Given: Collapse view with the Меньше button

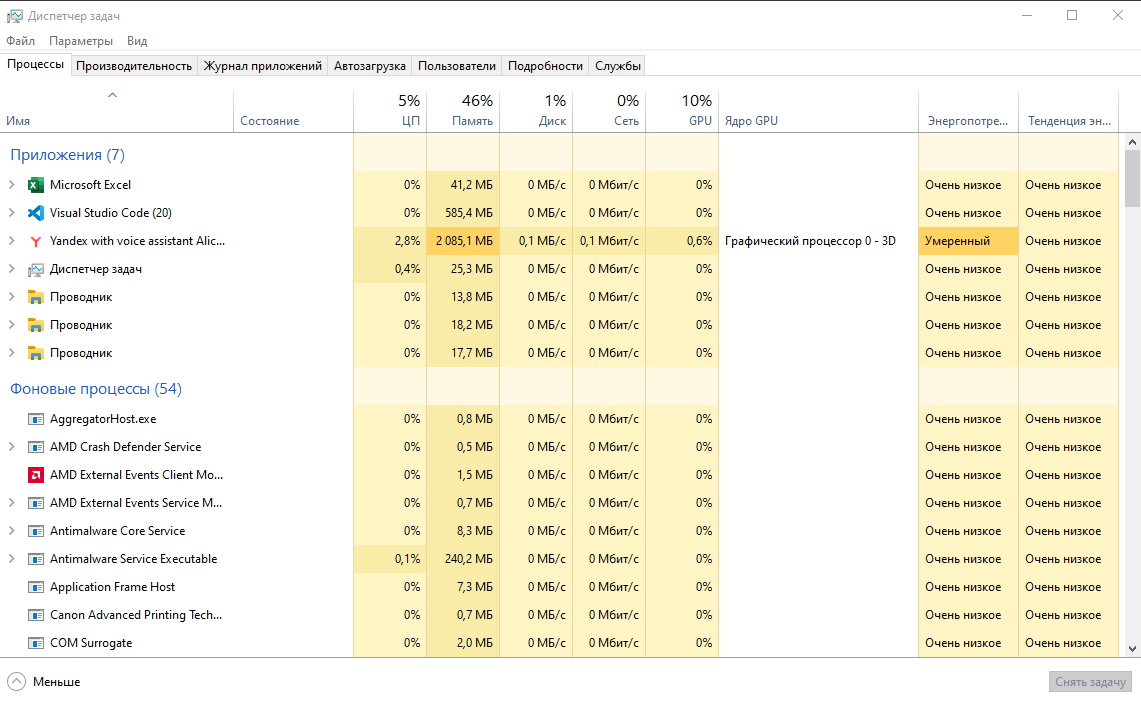Looking at the screenshot, I should [45, 682].
